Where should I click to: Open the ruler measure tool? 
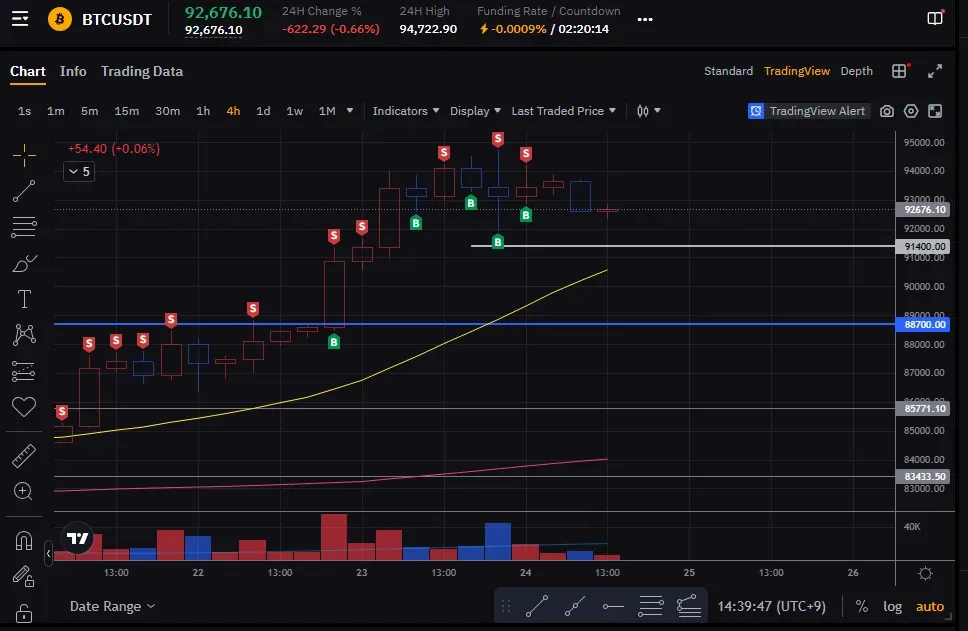coord(24,456)
